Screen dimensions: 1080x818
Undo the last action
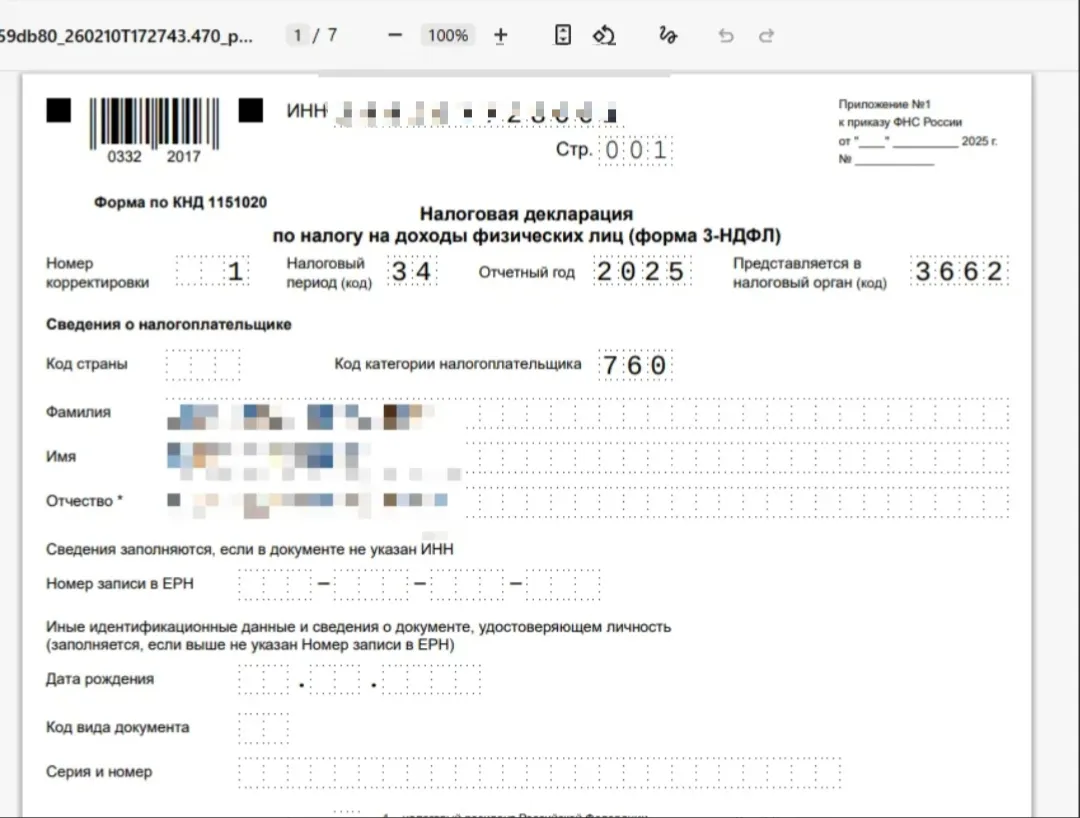pos(725,35)
